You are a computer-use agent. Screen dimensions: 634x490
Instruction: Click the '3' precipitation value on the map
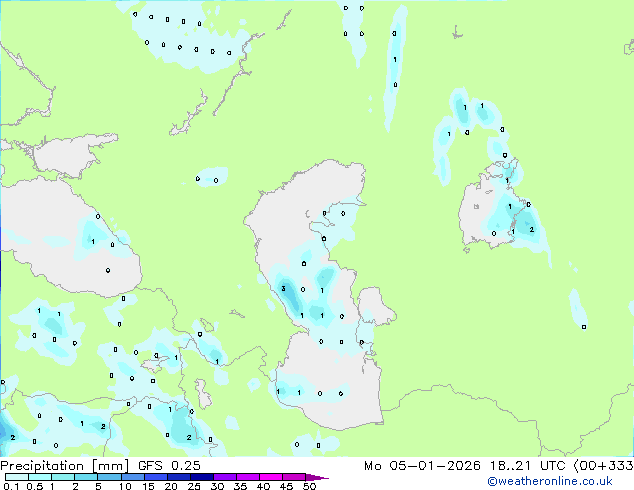283,288
